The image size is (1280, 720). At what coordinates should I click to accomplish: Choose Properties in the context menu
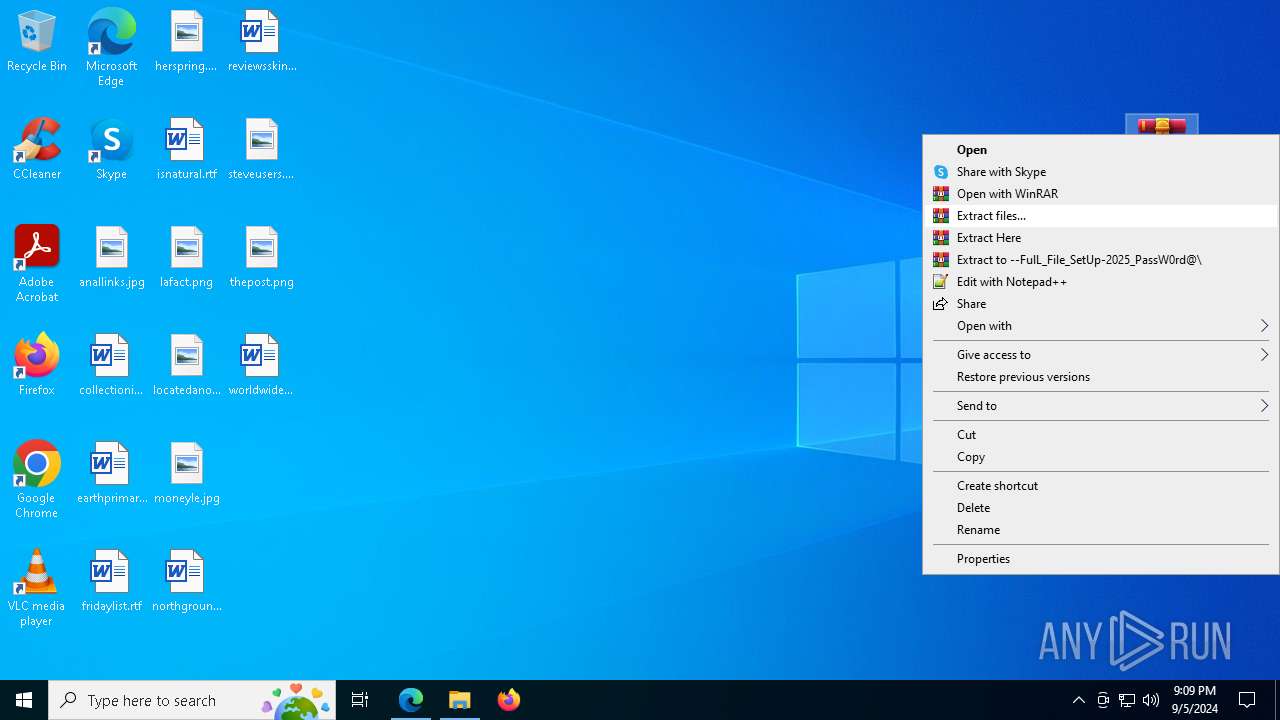pyautogui.click(x=1100, y=559)
